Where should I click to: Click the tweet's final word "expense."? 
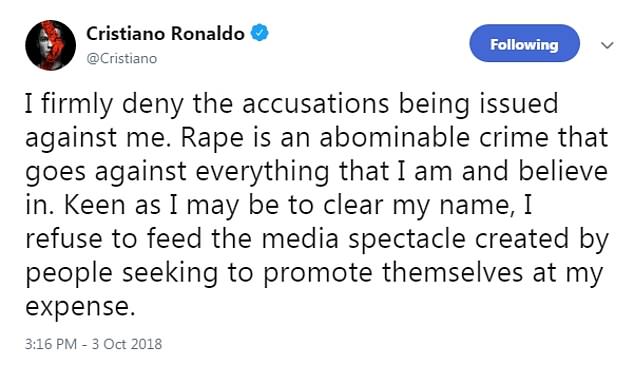click(80, 307)
